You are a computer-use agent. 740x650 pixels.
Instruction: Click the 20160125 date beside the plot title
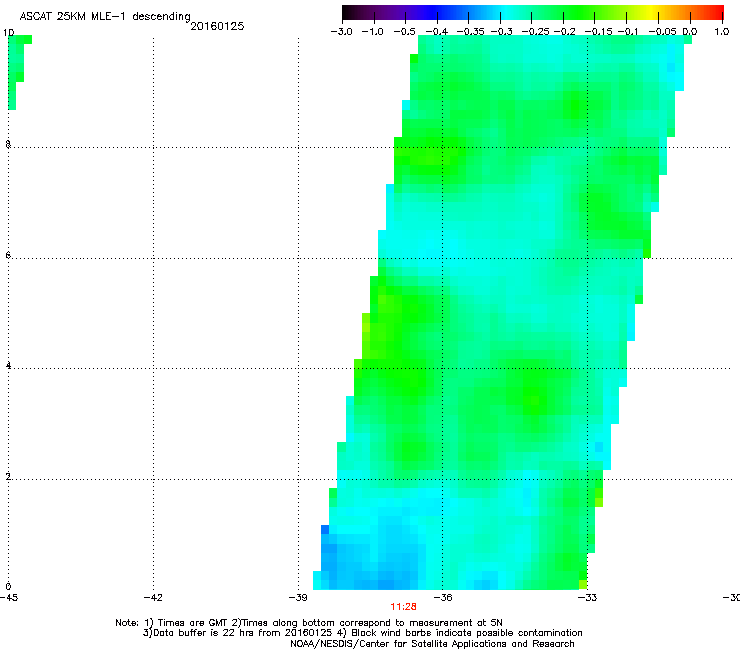(217, 26)
